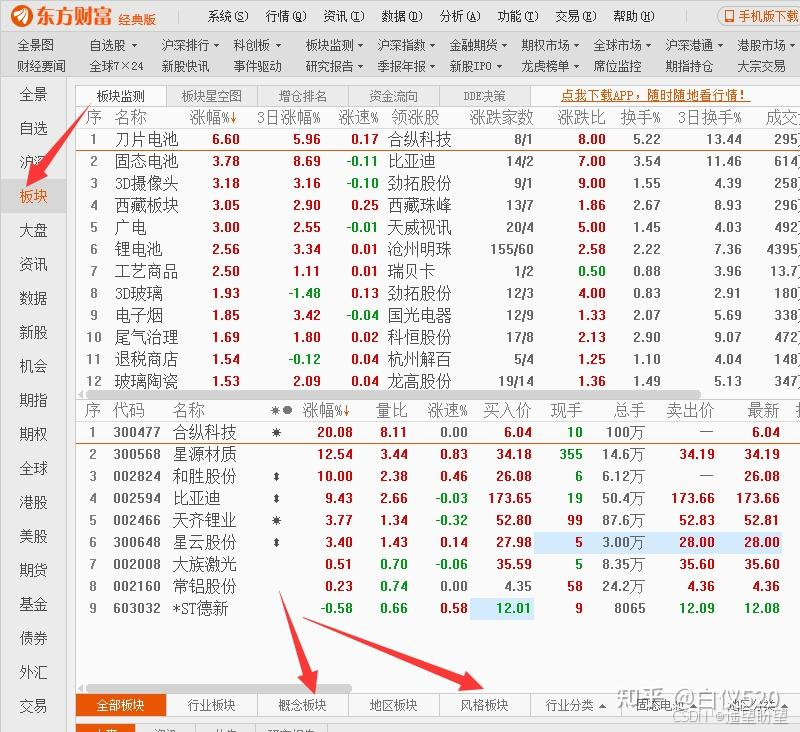
Task: Open 全球7×24 news
Action: click(x=116, y=66)
